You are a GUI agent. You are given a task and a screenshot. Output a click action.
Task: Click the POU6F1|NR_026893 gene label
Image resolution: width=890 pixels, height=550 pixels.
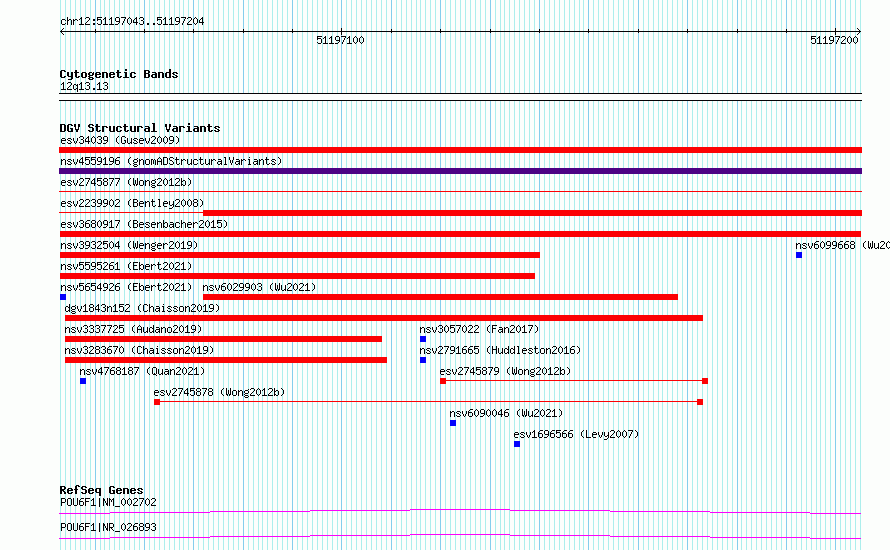tap(108, 527)
